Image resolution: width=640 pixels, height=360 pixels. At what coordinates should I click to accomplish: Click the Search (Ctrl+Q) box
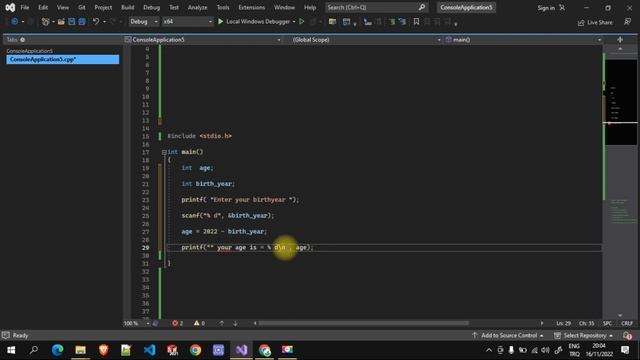376,7
